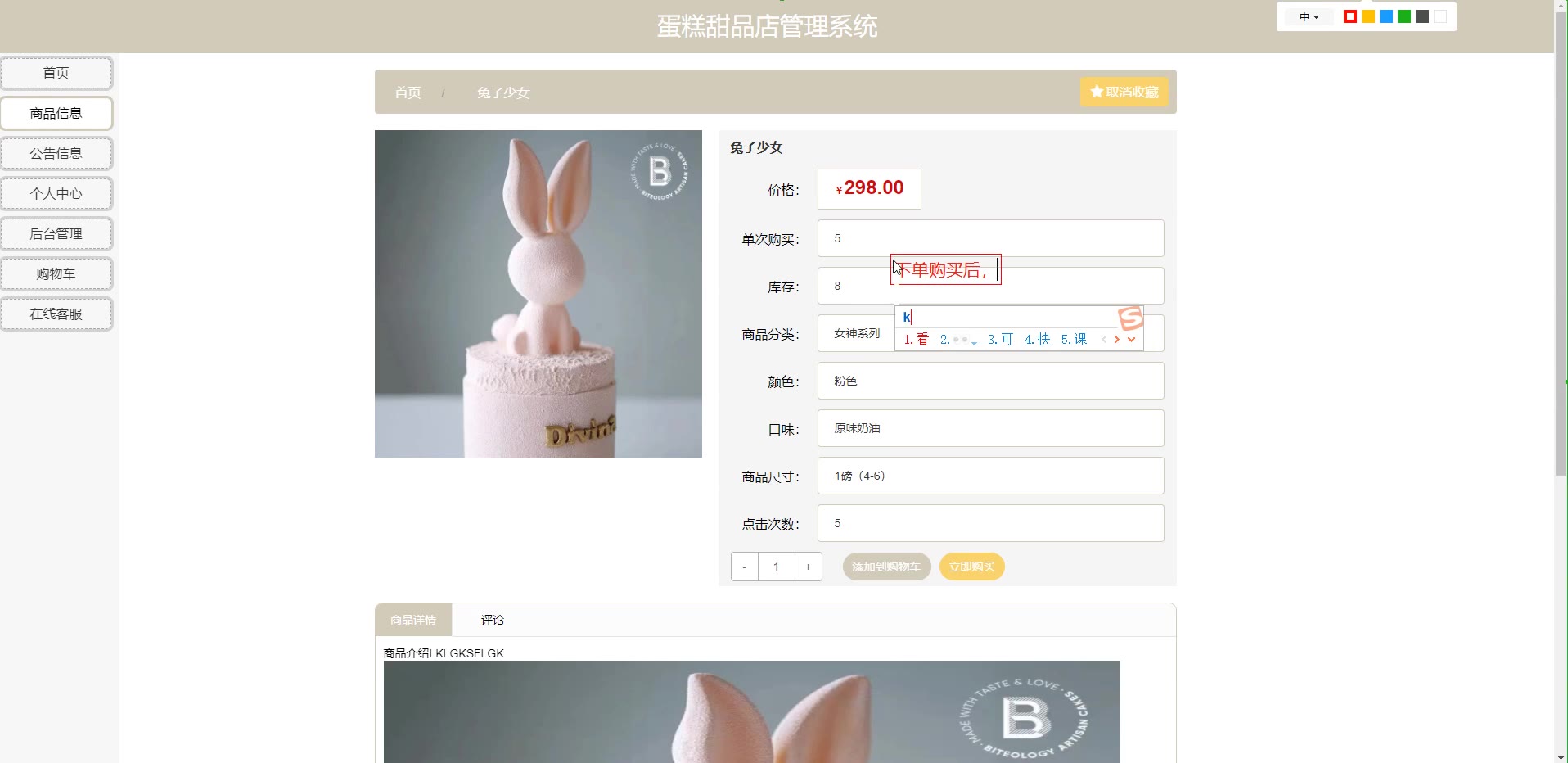Select the red theme color swatch
1568x763 pixels.
tap(1350, 16)
